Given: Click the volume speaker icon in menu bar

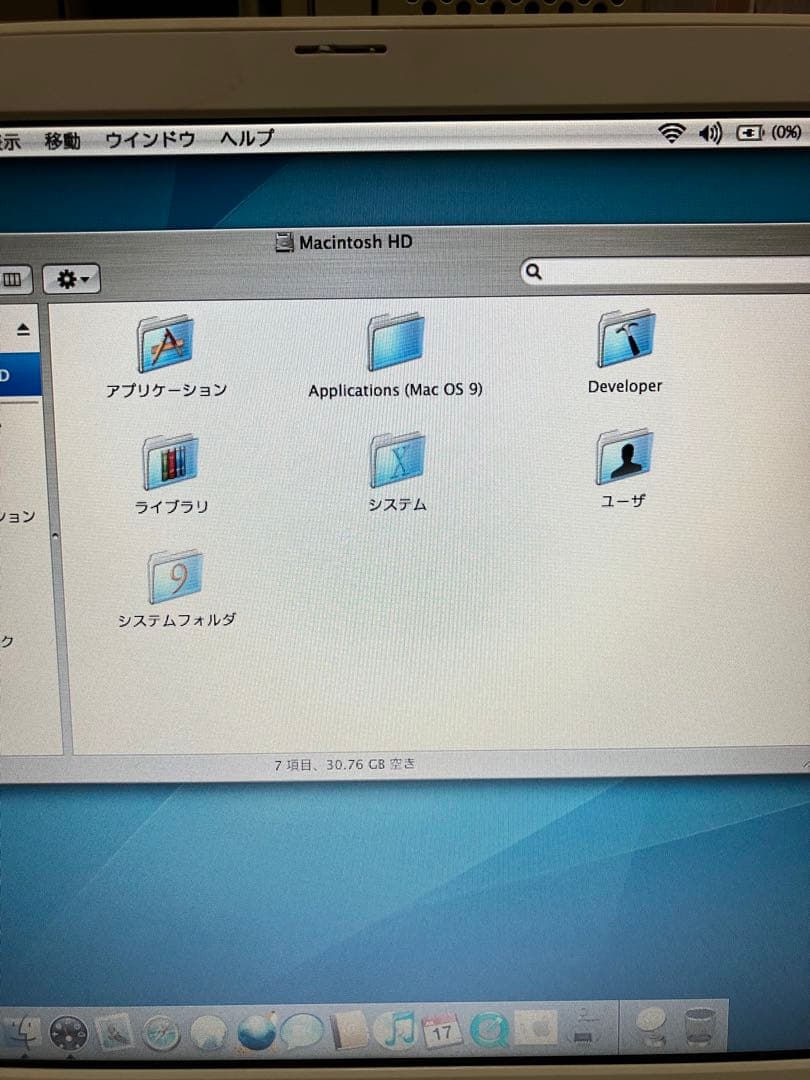Looking at the screenshot, I should (x=710, y=132).
